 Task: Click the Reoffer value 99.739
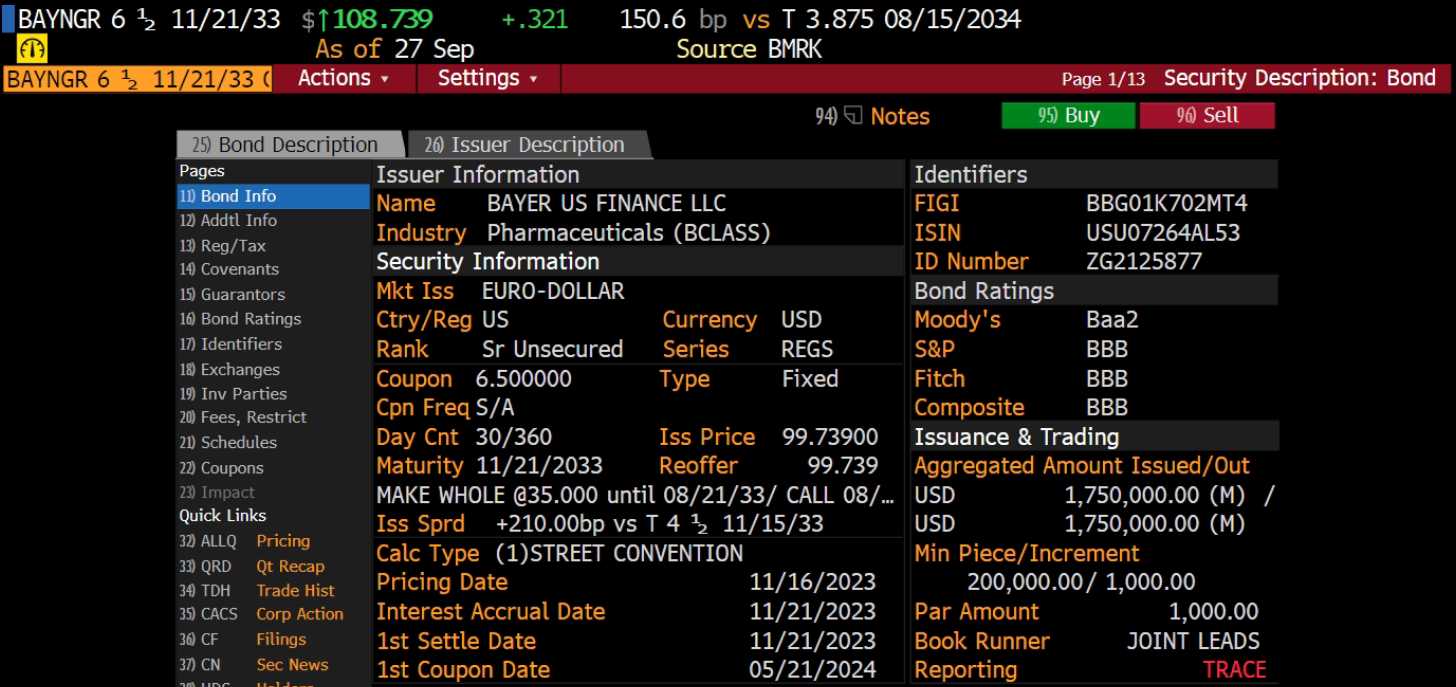coord(842,466)
